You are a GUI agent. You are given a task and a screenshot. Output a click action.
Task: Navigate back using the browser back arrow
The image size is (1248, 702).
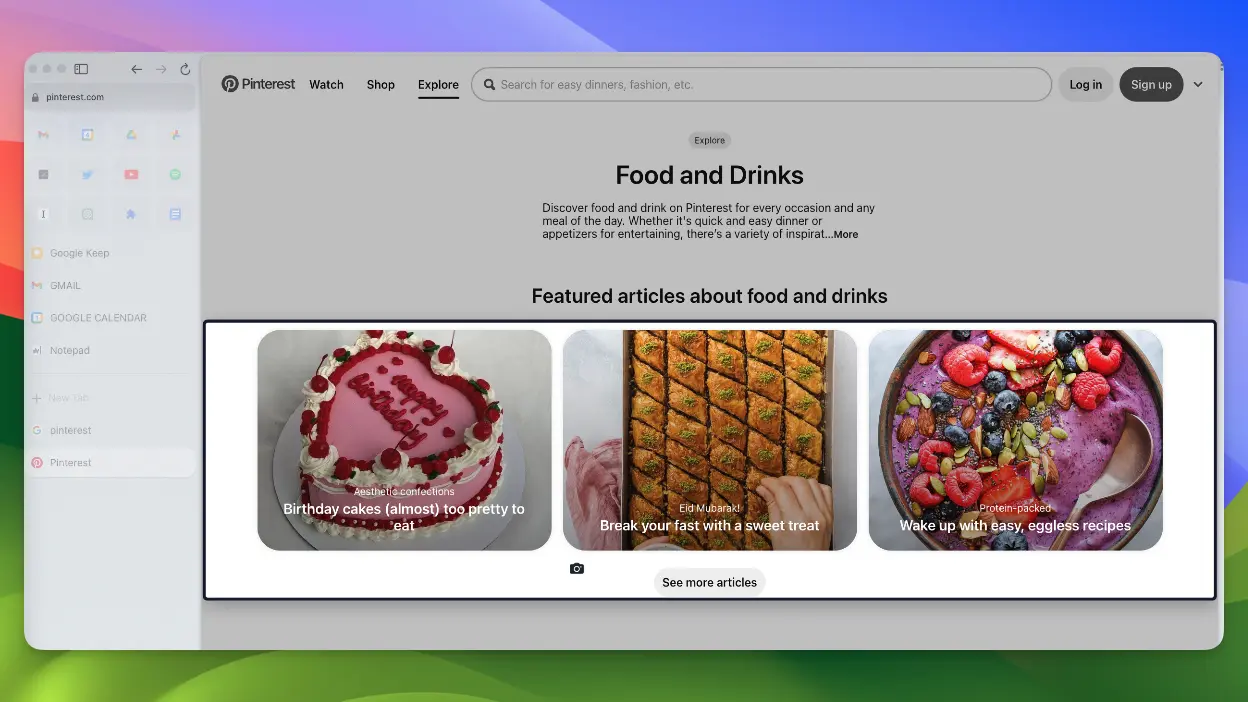pos(136,69)
